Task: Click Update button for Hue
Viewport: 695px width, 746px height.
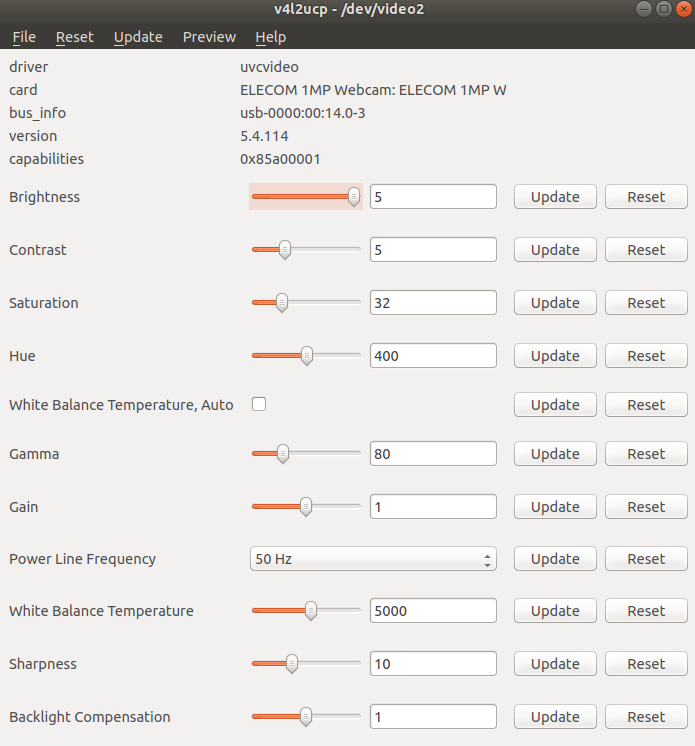Action: (x=555, y=356)
